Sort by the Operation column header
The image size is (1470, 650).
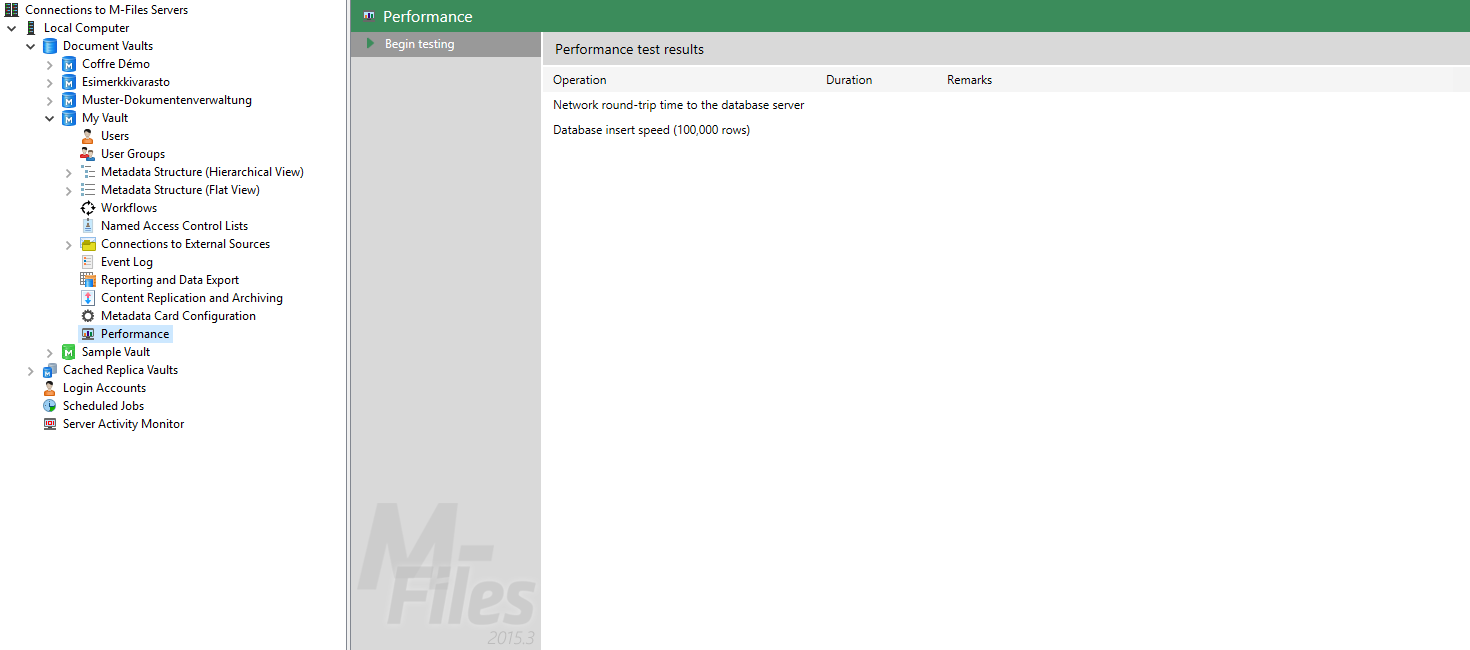580,80
